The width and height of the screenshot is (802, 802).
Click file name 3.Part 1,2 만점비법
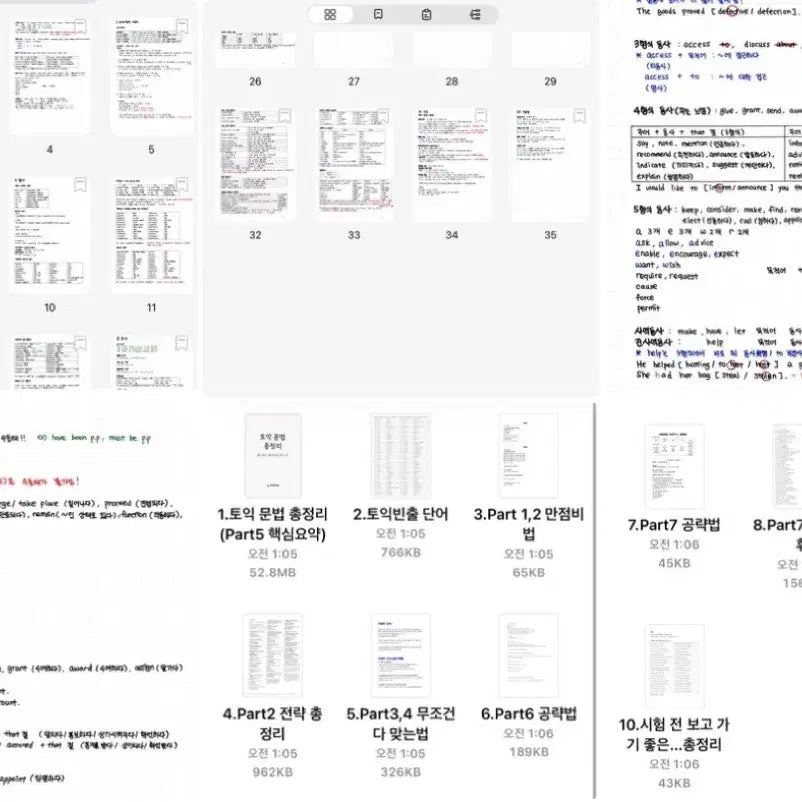tap(528, 524)
